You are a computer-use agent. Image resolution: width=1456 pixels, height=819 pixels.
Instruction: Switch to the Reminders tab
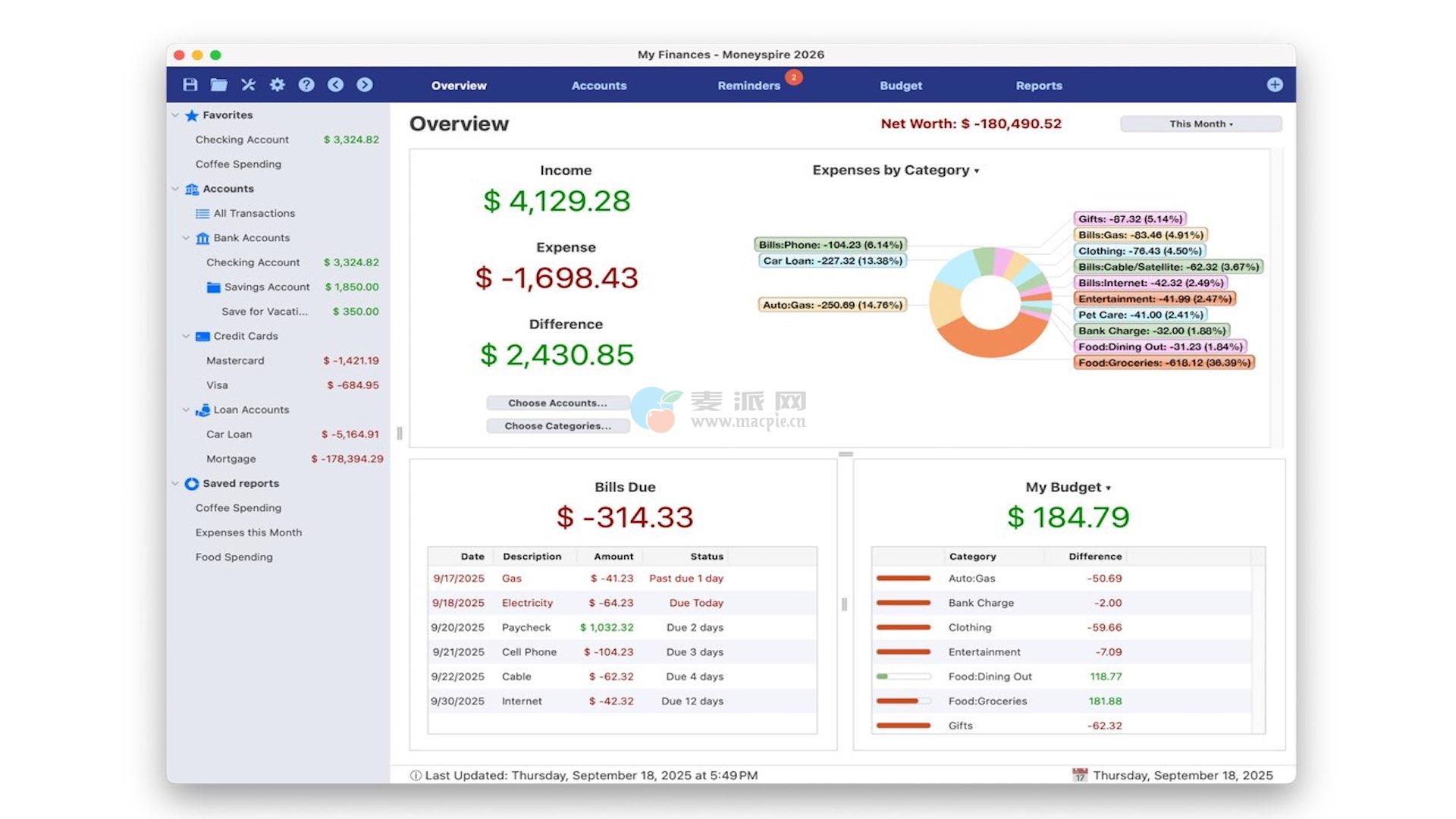pos(748,86)
